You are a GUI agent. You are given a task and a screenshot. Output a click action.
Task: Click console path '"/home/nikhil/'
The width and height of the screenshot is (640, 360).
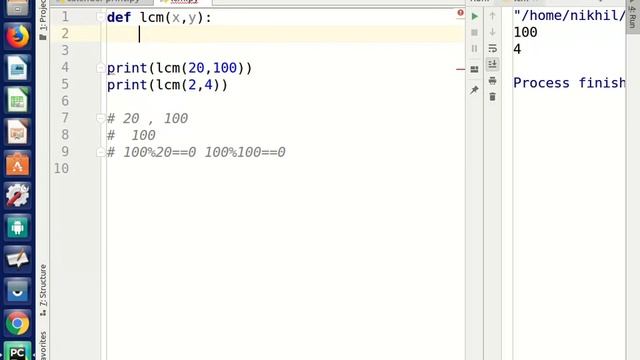(569, 16)
